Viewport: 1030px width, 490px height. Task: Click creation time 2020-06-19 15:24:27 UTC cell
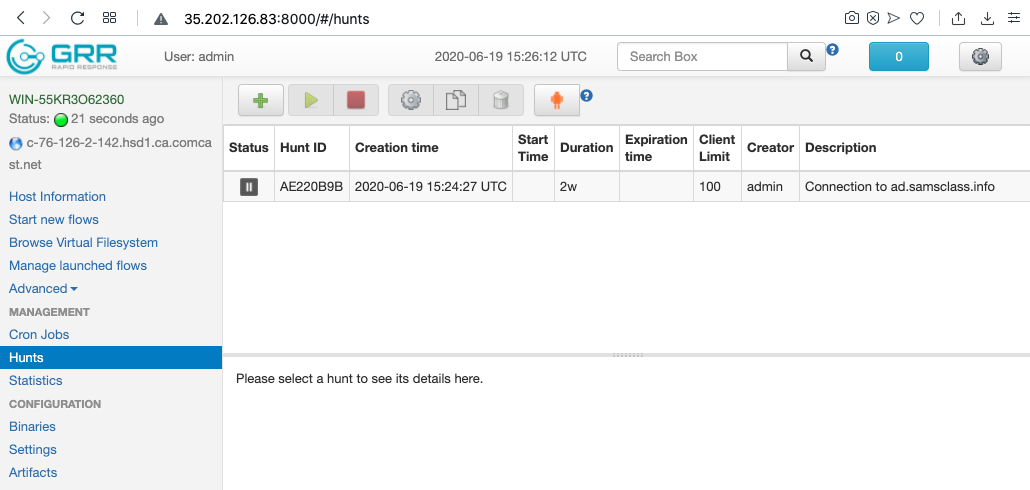[x=431, y=187]
